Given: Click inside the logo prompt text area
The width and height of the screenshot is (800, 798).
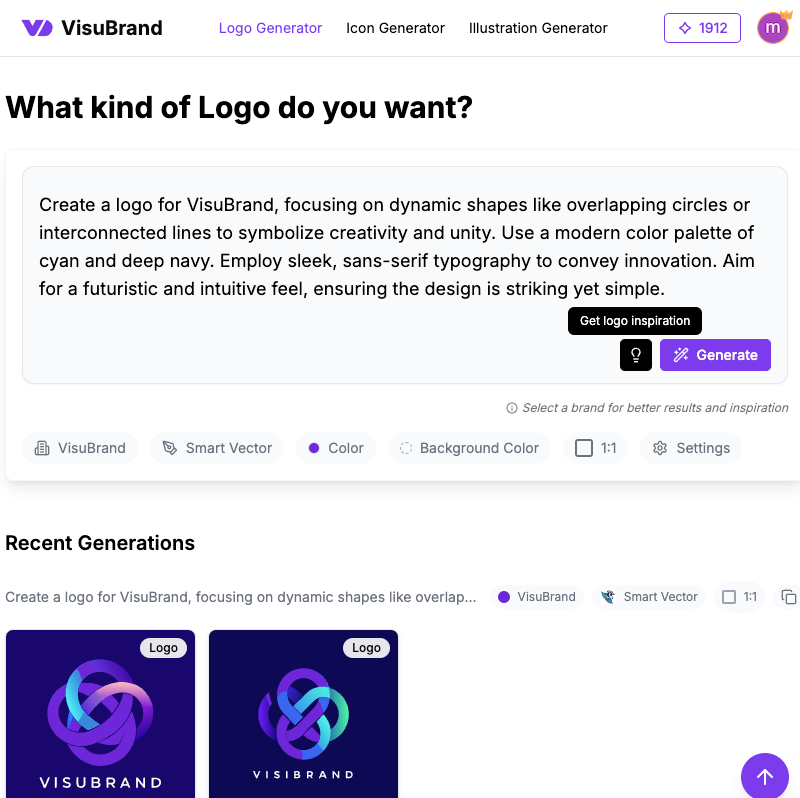Looking at the screenshot, I should coord(398,247).
